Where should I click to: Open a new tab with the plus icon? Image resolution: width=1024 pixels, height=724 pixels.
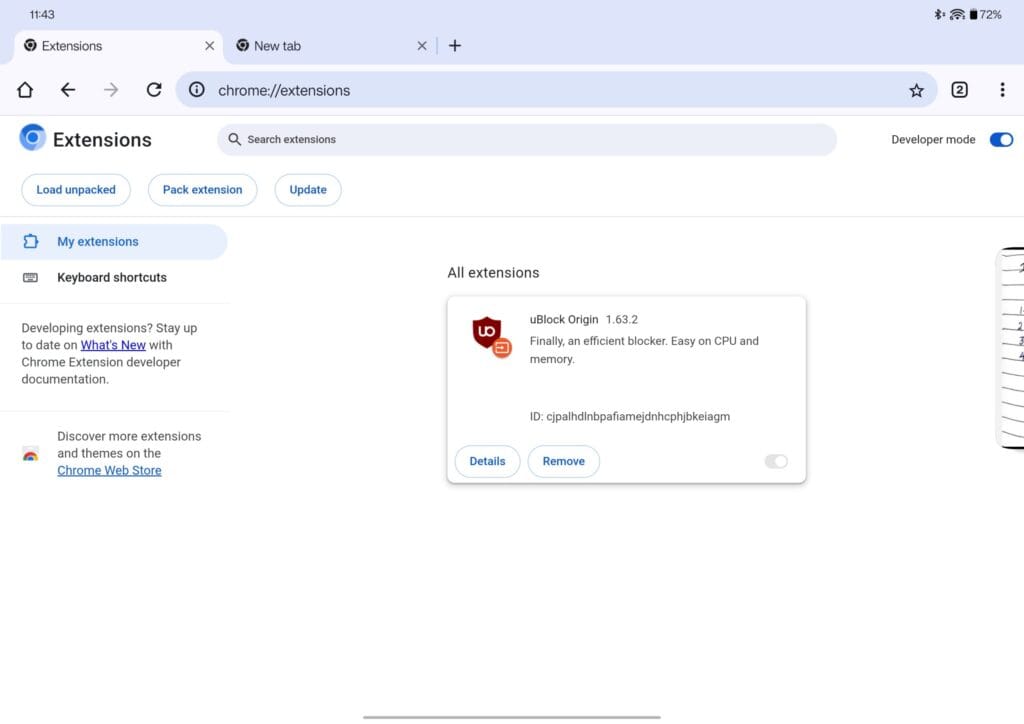coord(455,46)
